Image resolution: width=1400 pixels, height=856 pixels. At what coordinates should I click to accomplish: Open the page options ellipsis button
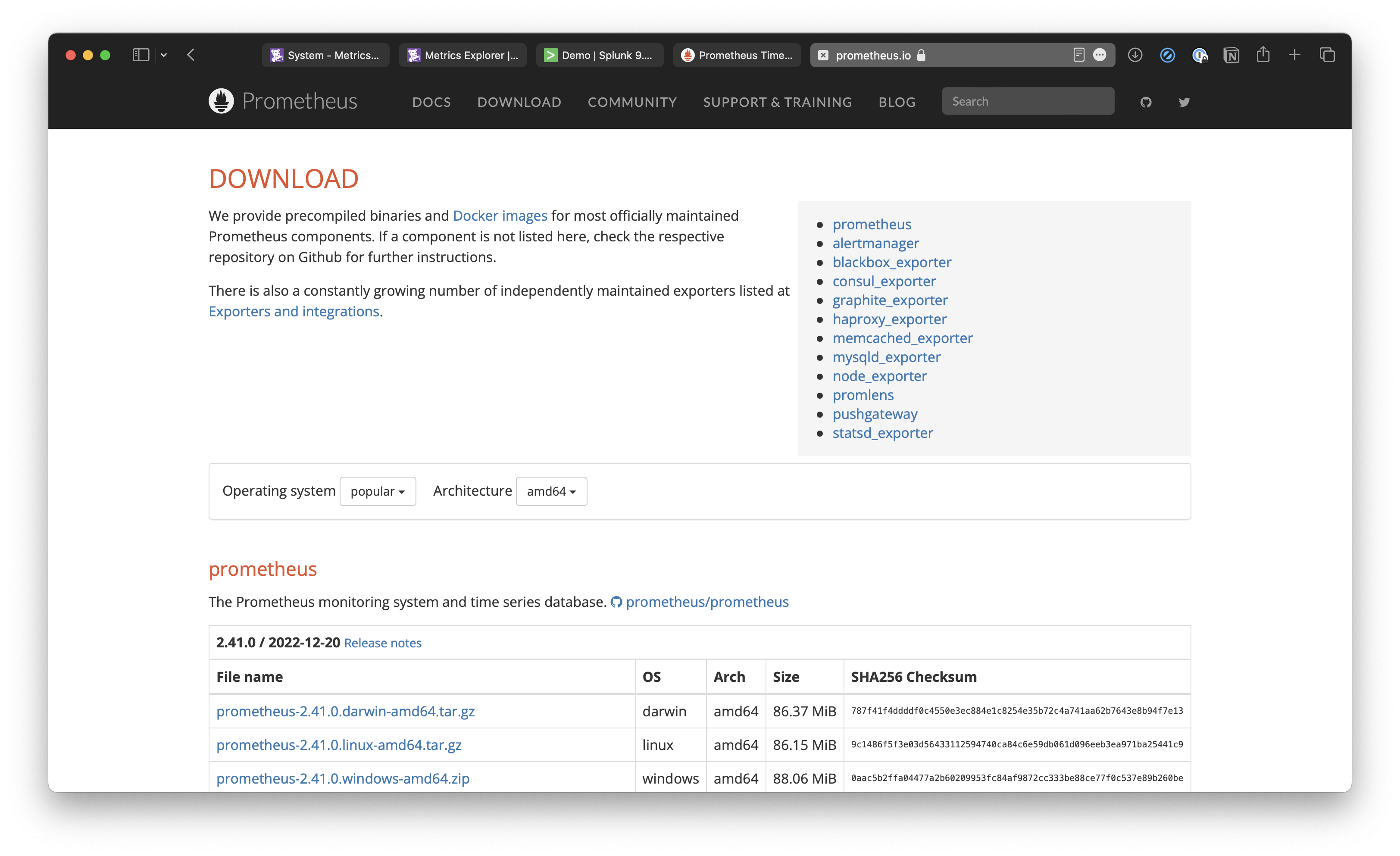pos(1100,55)
